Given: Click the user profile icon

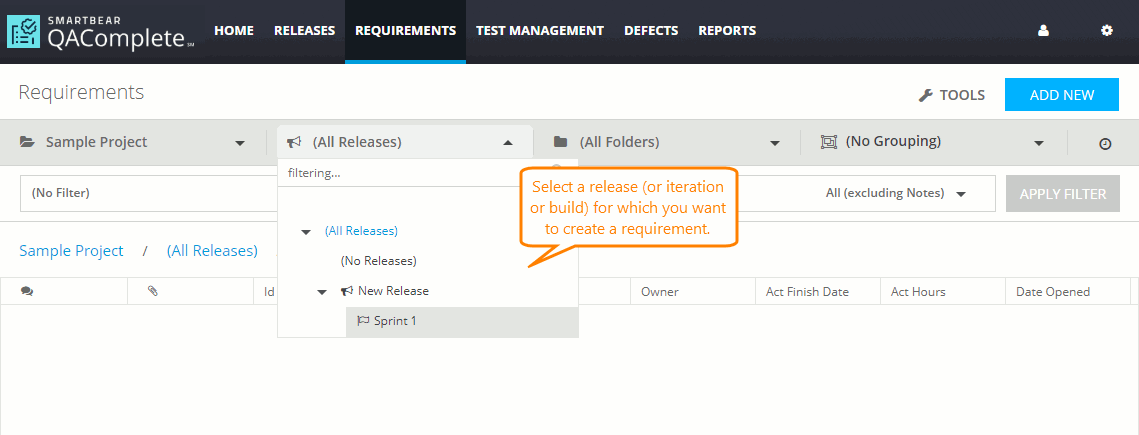Looking at the screenshot, I should [x=1043, y=31].
